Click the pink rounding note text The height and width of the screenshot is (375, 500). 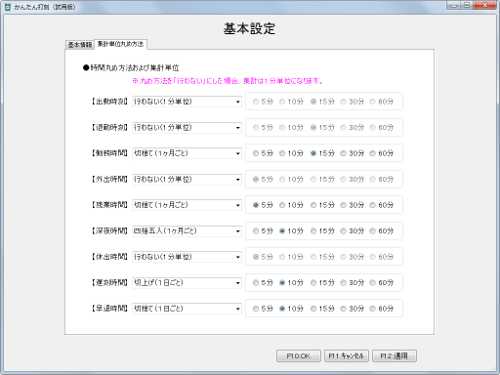(x=227, y=81)
